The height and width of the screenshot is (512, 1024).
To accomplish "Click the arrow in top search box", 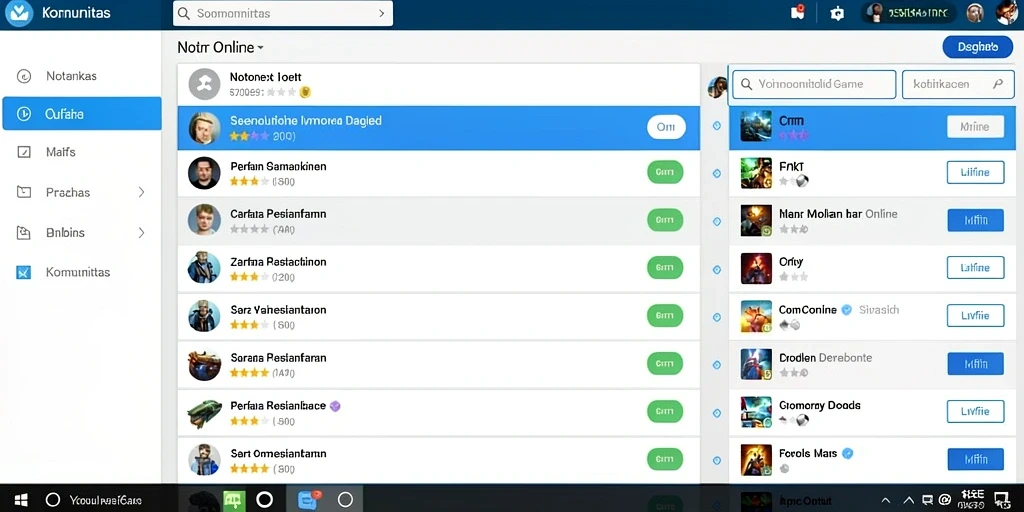I will [382, 13].
